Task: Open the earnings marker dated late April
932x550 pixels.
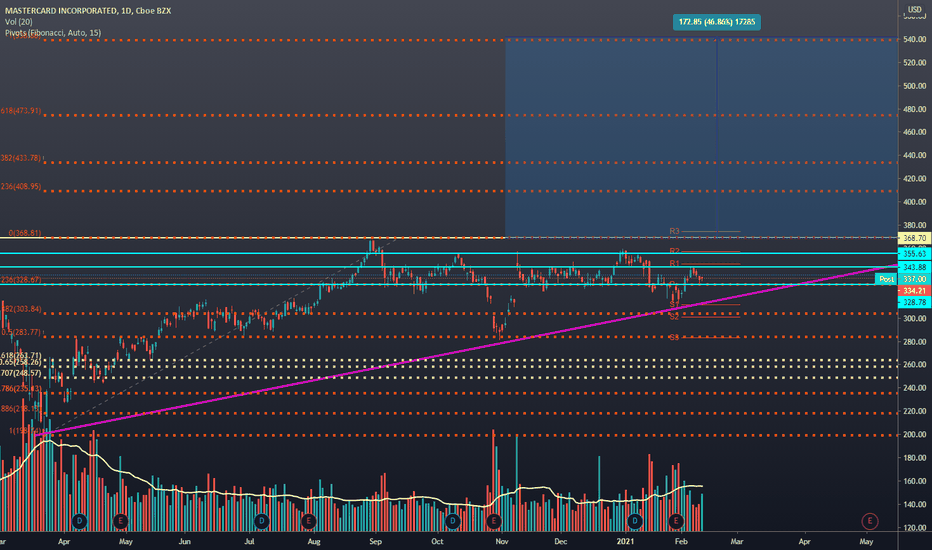Action: 121,521
